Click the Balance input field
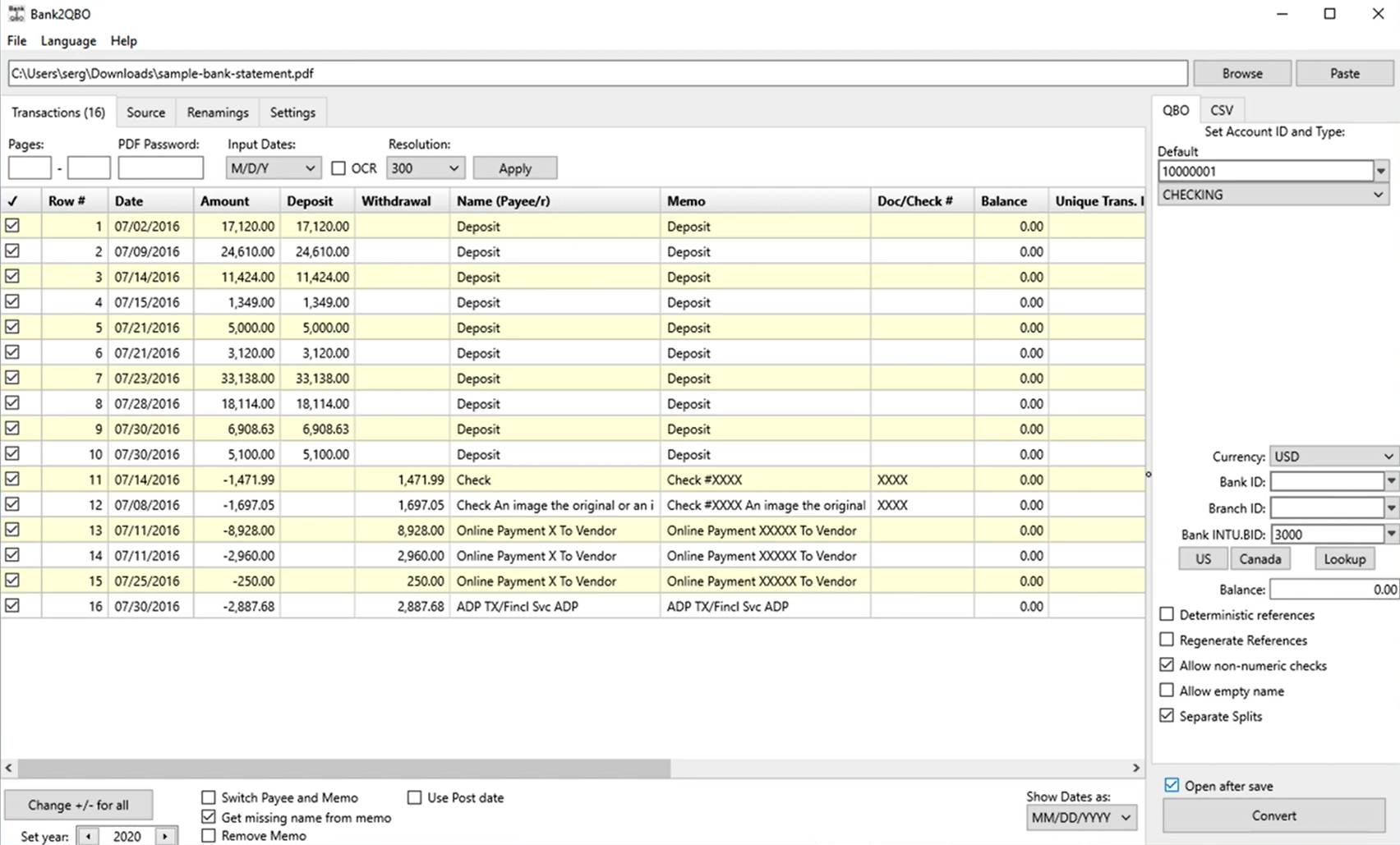The width and height of the screenshot is (1400, 845). pos(1334,590)
